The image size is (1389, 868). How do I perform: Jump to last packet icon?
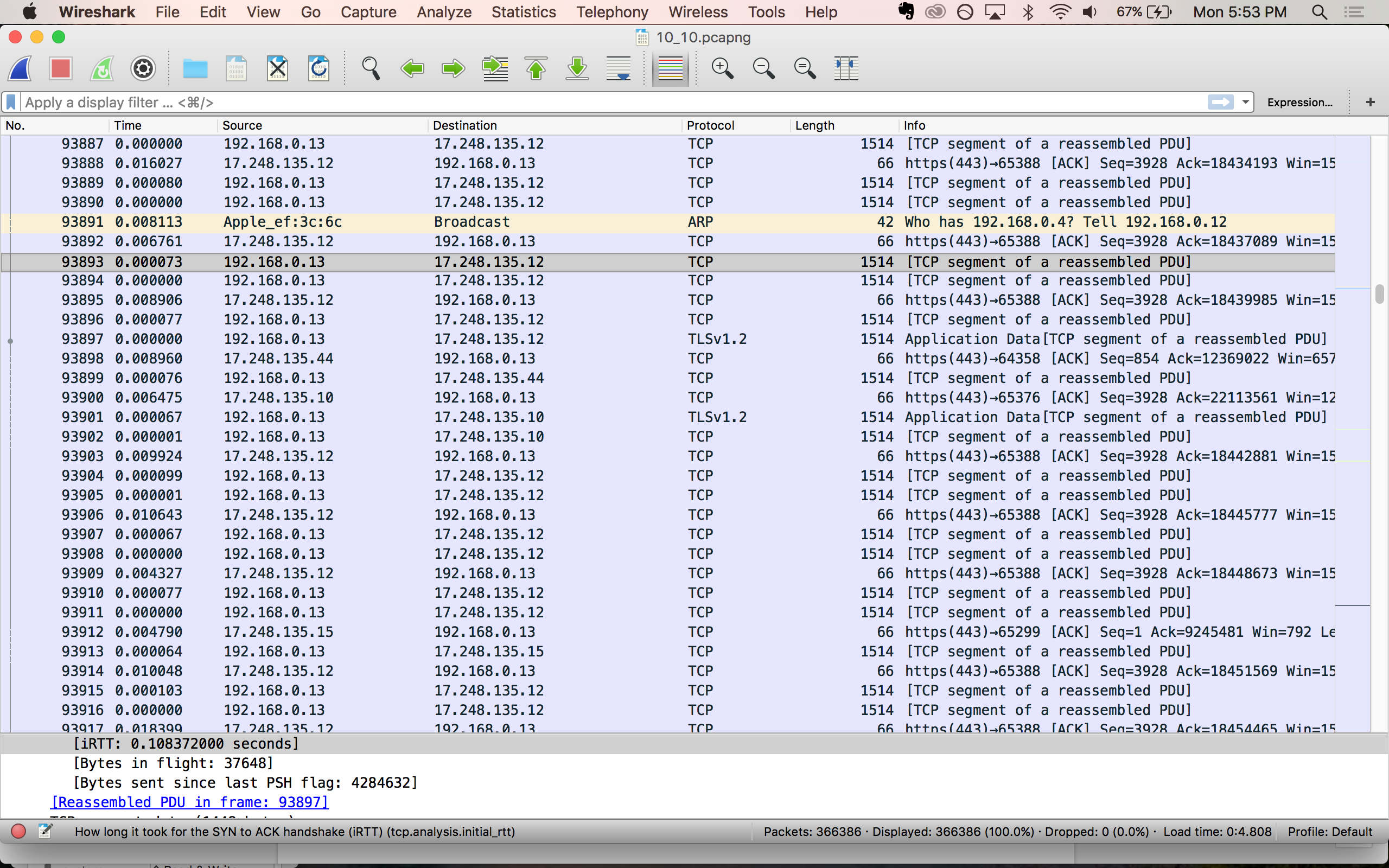click(577, 69)
